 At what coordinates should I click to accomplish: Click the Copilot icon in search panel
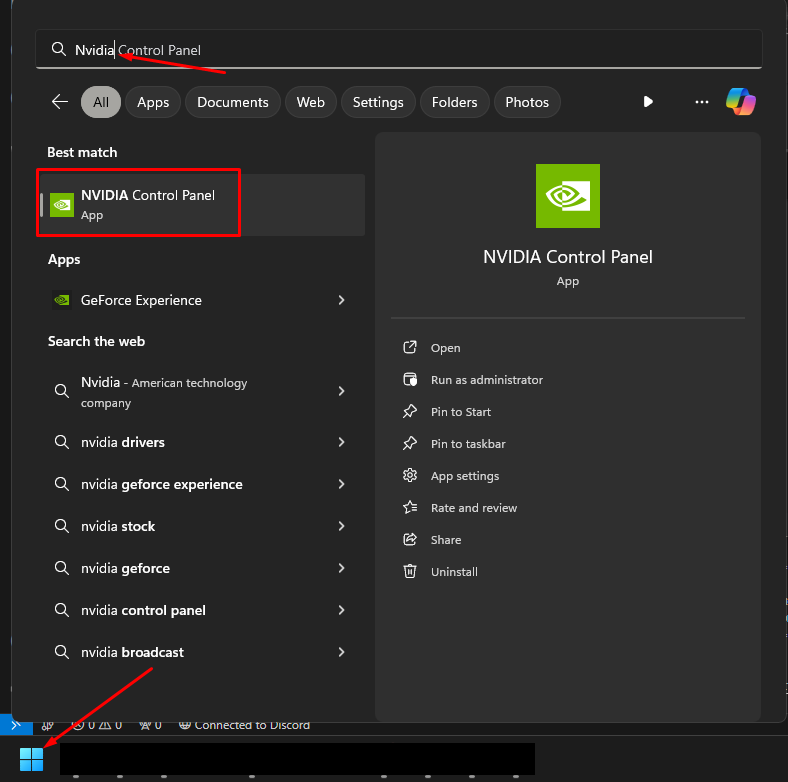point(740,102)
